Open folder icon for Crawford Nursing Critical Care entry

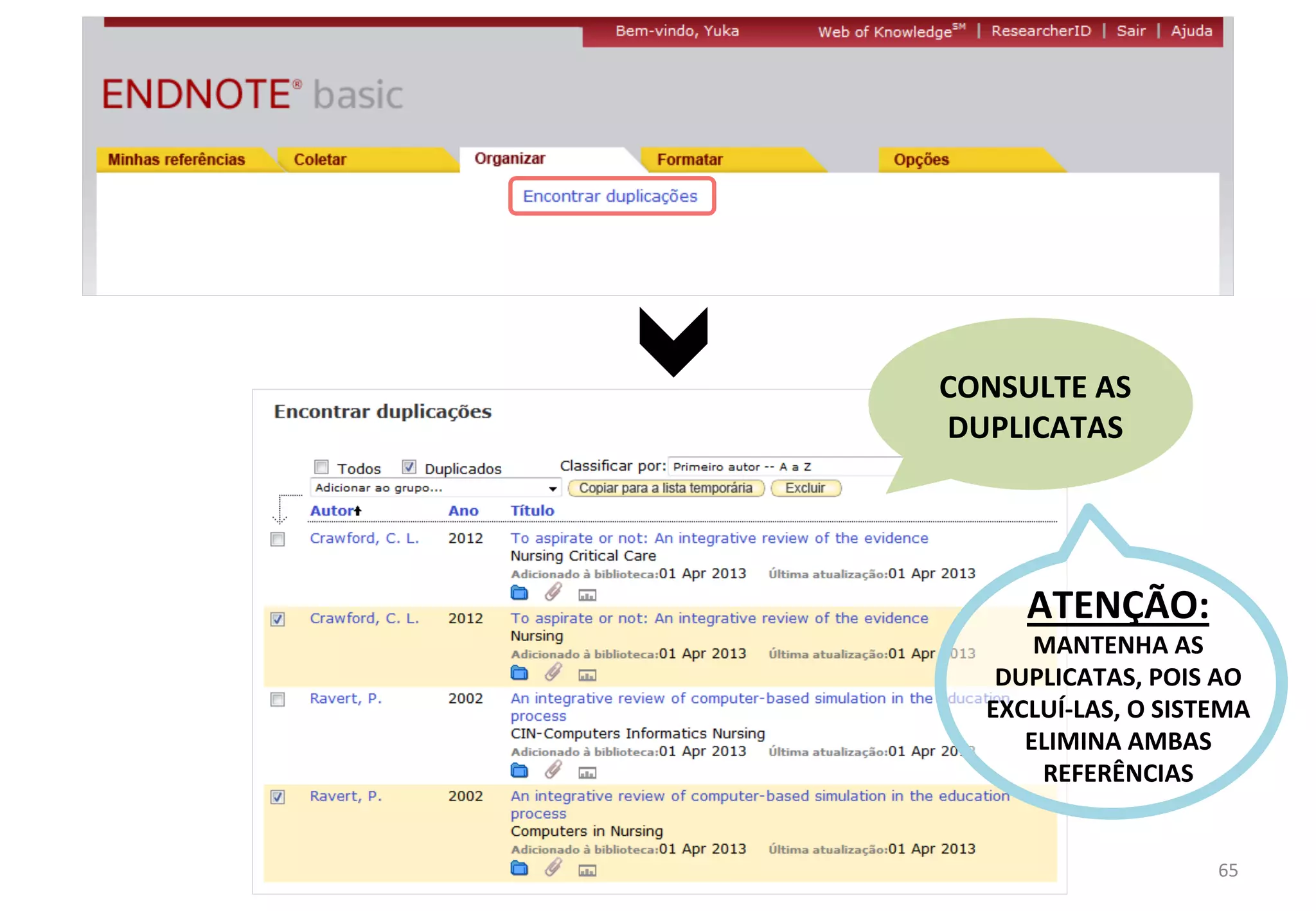(x=519, y=593)
